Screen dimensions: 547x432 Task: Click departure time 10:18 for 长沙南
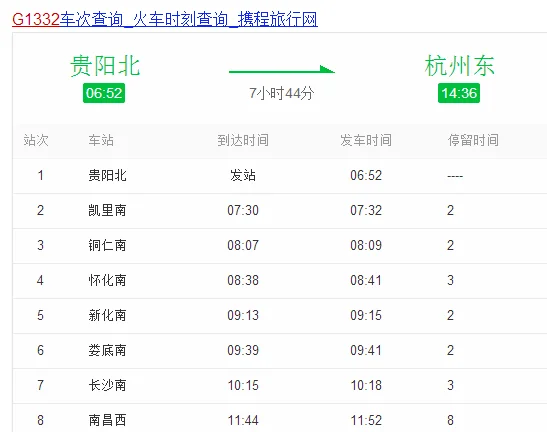coord(366,386)
